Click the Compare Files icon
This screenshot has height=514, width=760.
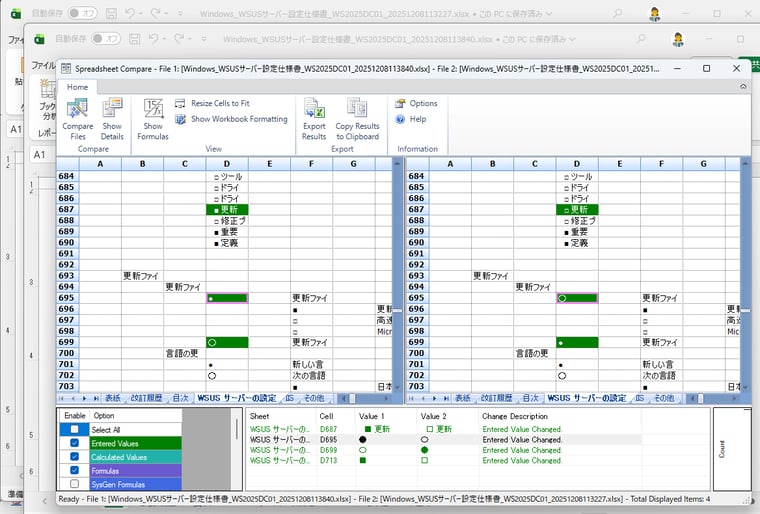(x=77, y=118)
